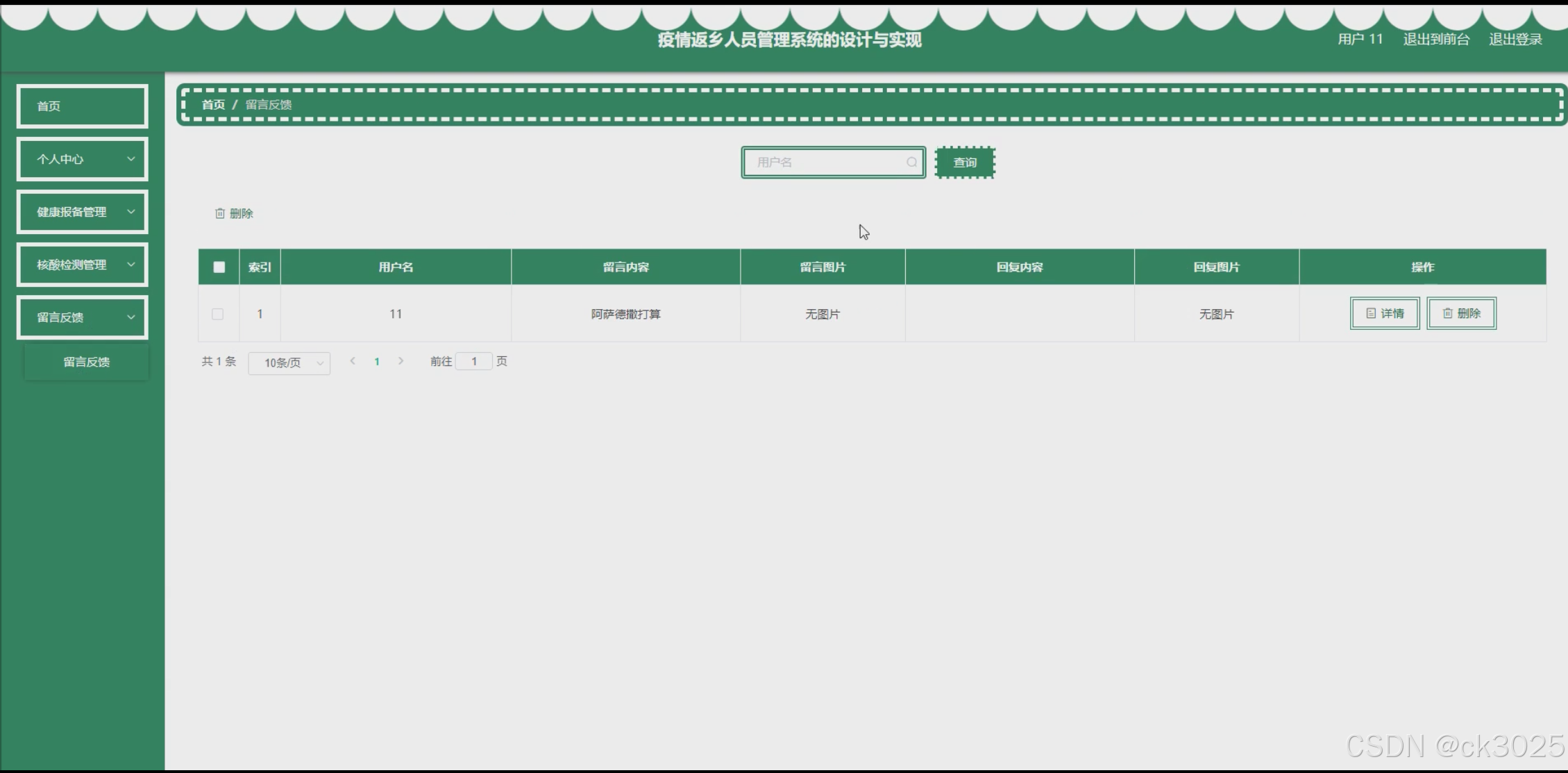Screen dimensions: 1568x773
Task: Click the trash icon beside top 删除
Action: [x=220, y=213]
